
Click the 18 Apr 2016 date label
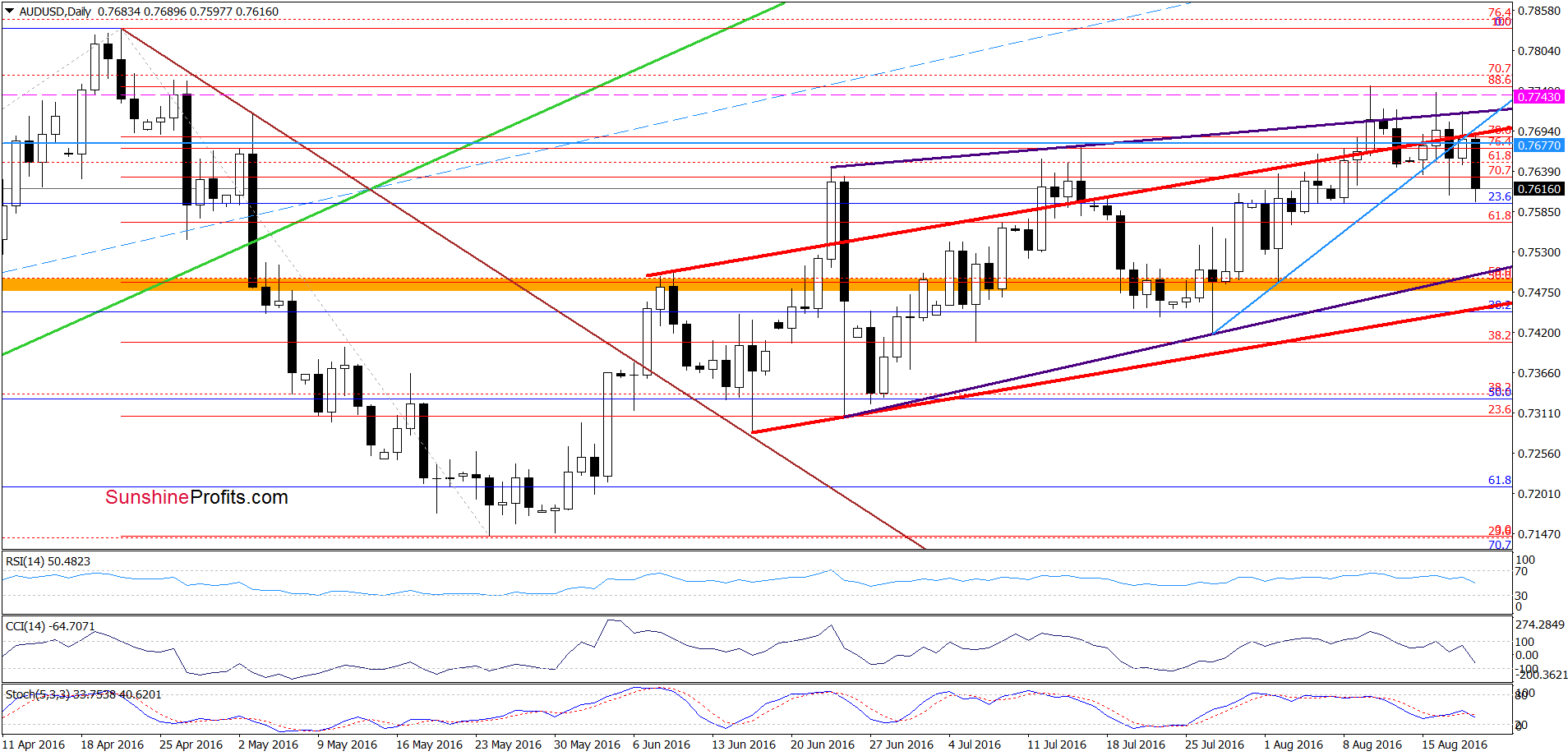[113, 744]
